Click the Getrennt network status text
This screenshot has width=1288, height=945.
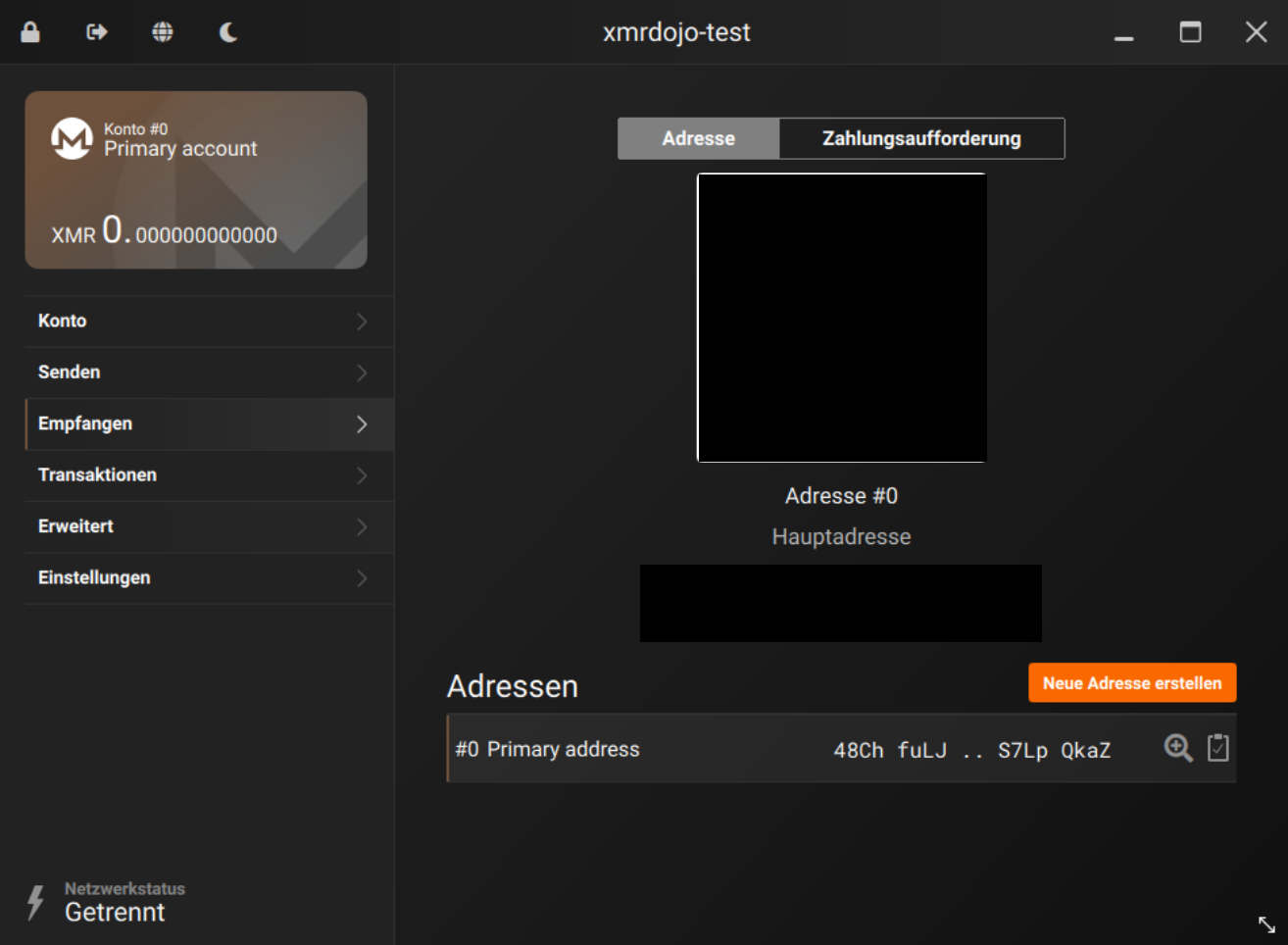tap(115, 913)
